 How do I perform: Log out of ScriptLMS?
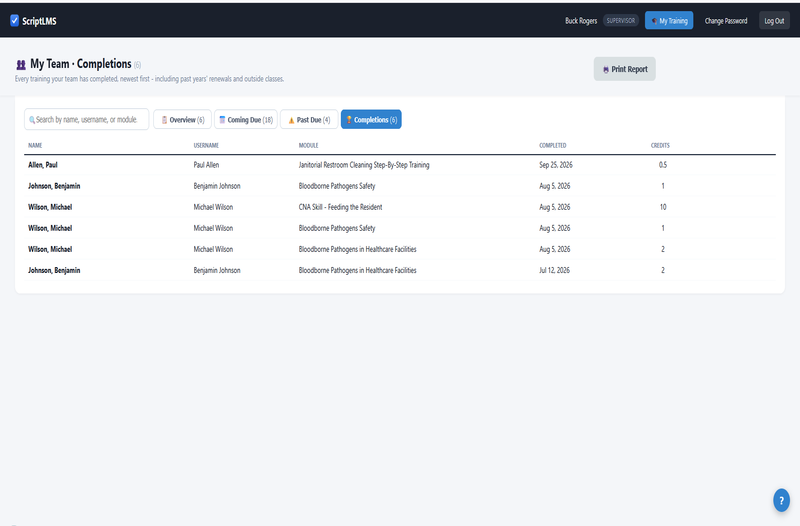[x=774, y=20]
